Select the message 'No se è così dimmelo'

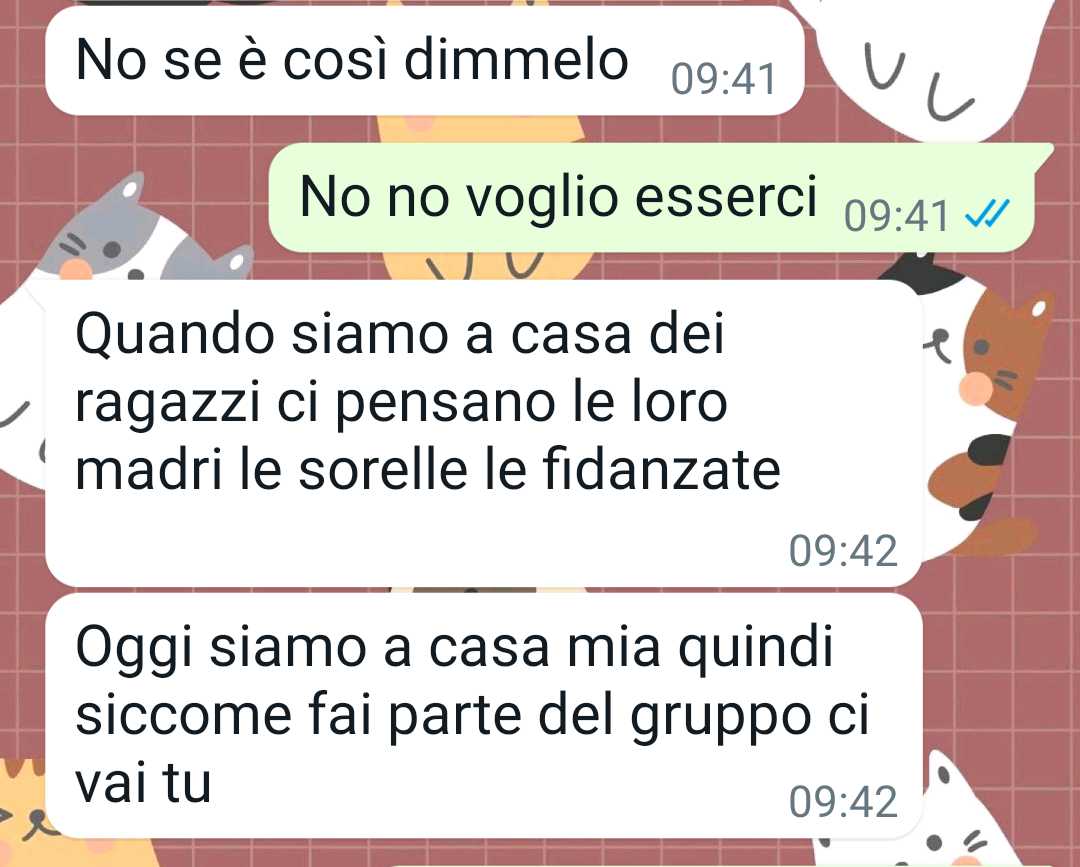(x=425, y=61)
